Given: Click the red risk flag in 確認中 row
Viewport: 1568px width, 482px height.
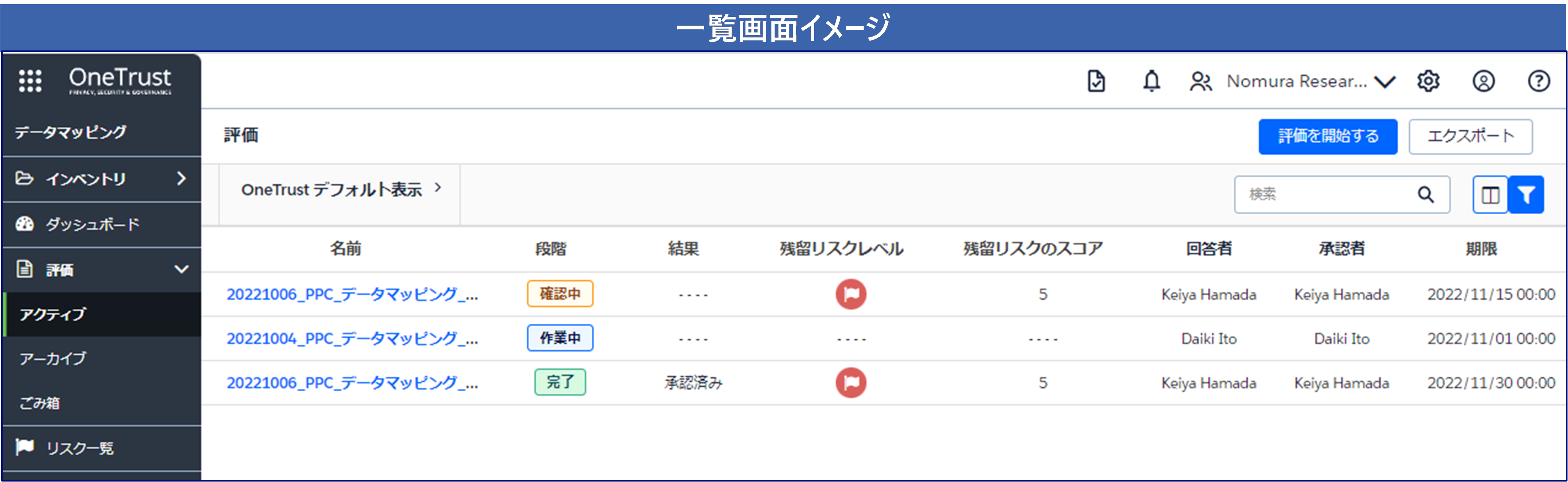Looking at the screenshot, I should 850,294.
